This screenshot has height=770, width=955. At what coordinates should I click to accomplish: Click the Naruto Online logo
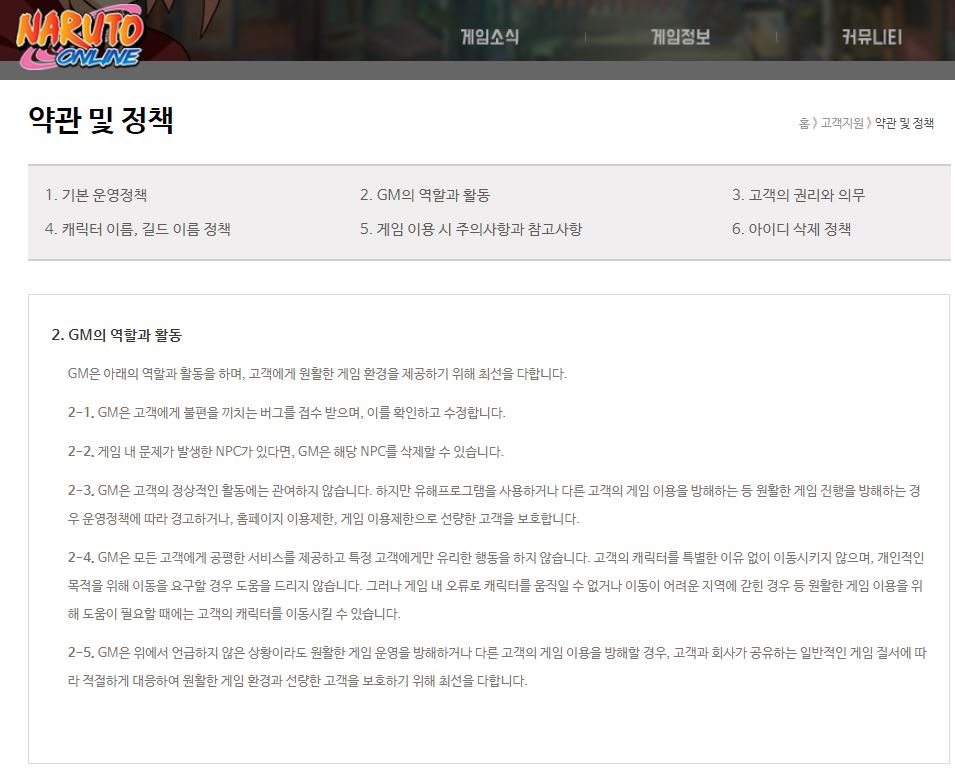pos(79,38)
